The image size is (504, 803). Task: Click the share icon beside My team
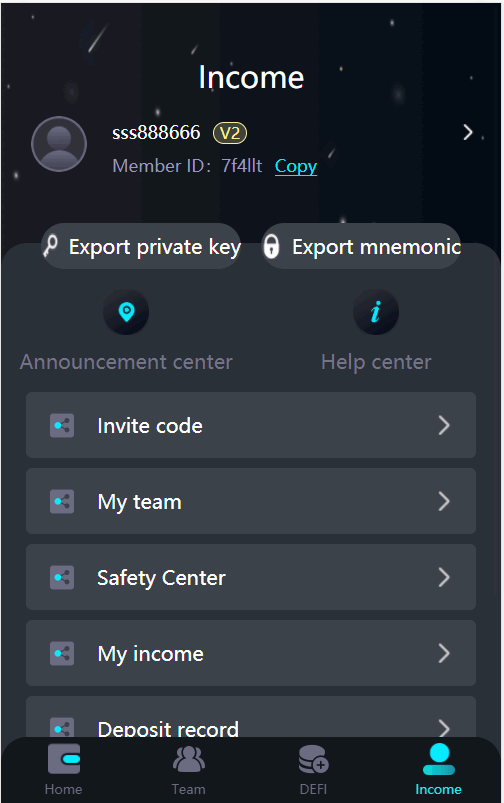[62, 501]
